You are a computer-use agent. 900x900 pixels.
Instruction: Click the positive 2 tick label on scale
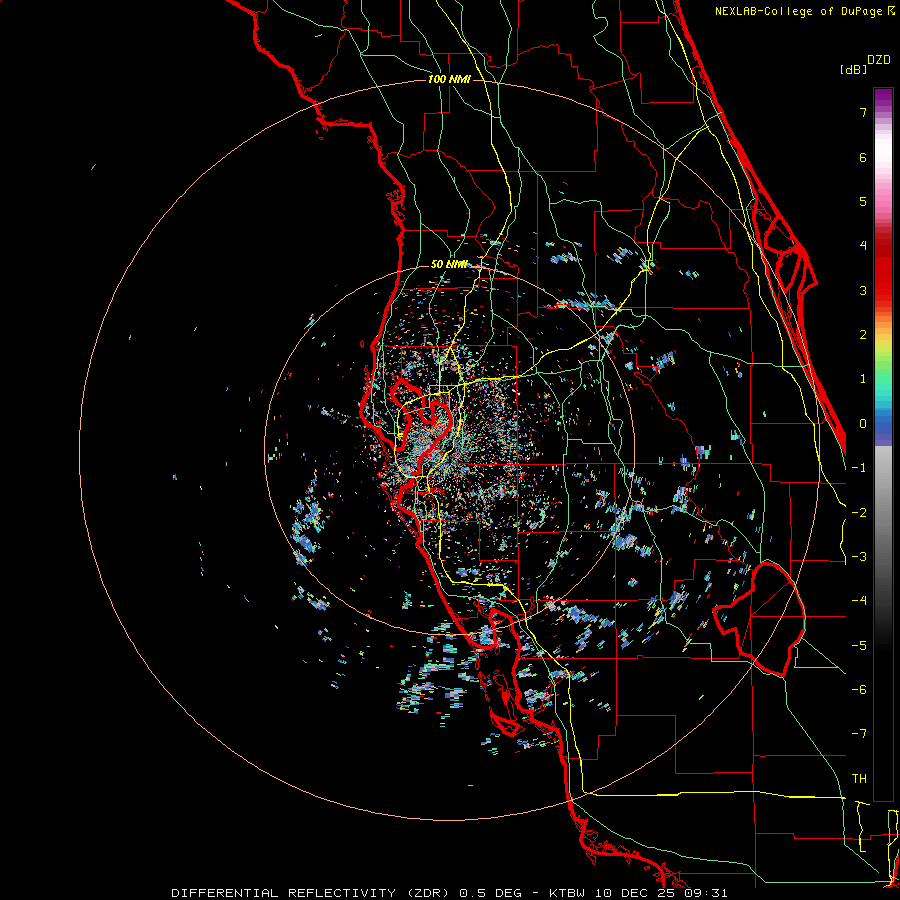[863, 335]
